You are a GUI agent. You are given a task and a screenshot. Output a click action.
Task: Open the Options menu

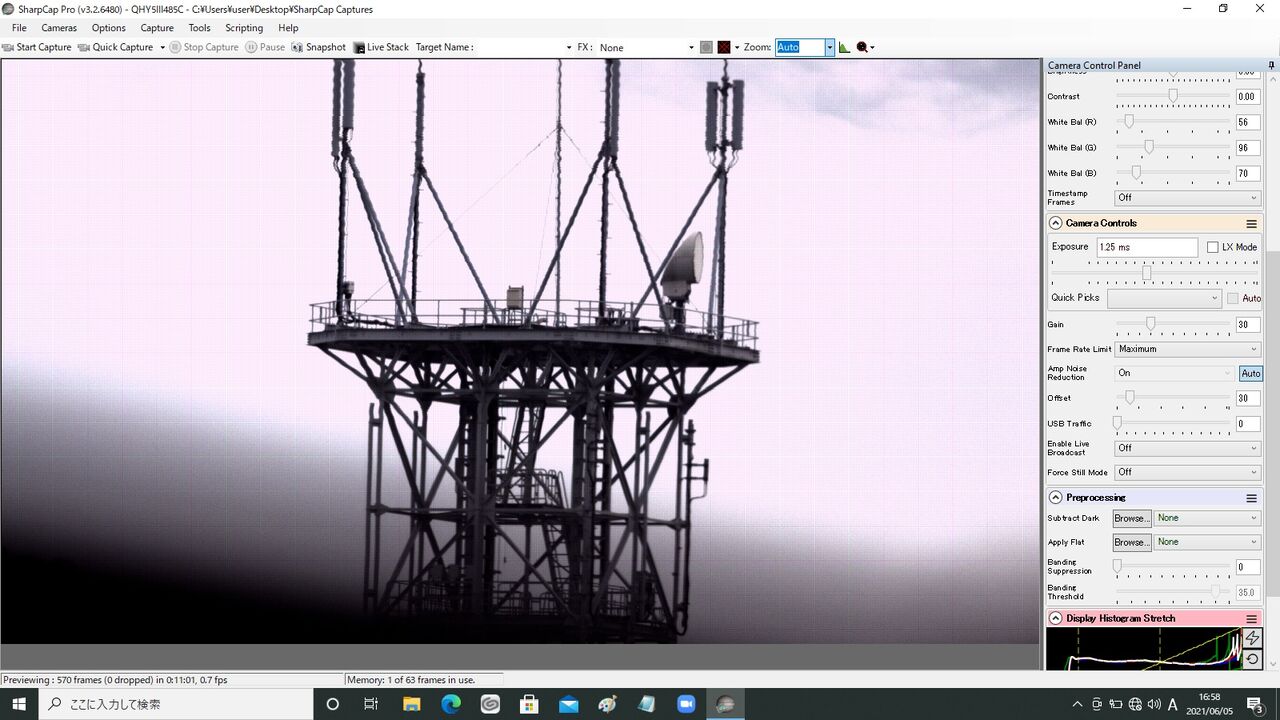(x=109, y=28)
